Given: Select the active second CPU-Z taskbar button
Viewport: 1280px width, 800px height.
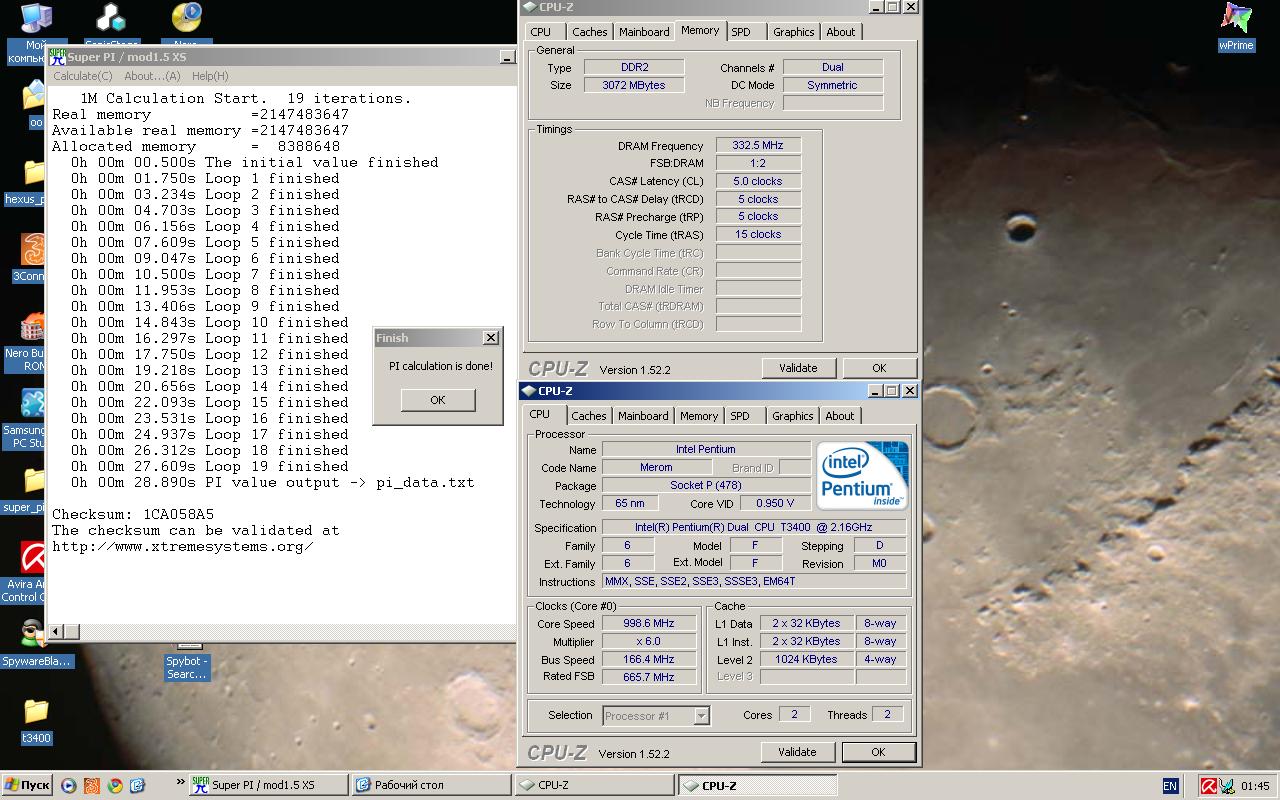Looking at the screenshot, I should tap(758, 785).
